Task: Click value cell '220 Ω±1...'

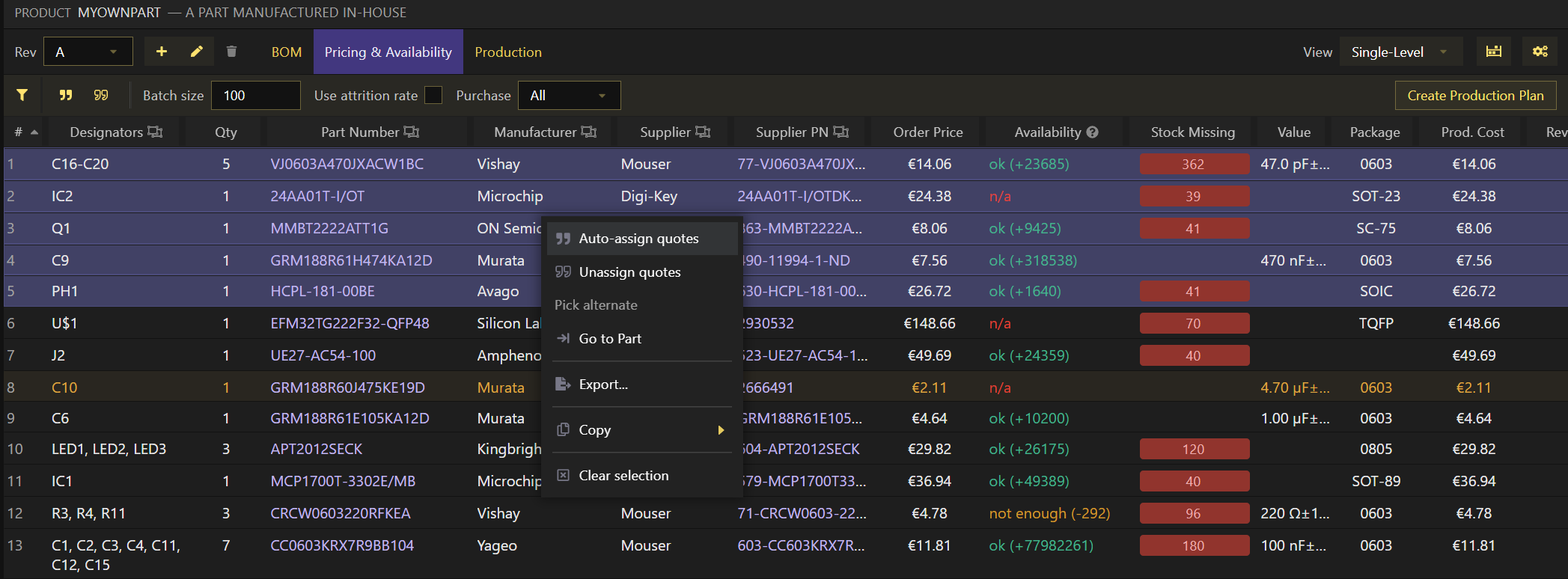Action: pos(1295,513)
